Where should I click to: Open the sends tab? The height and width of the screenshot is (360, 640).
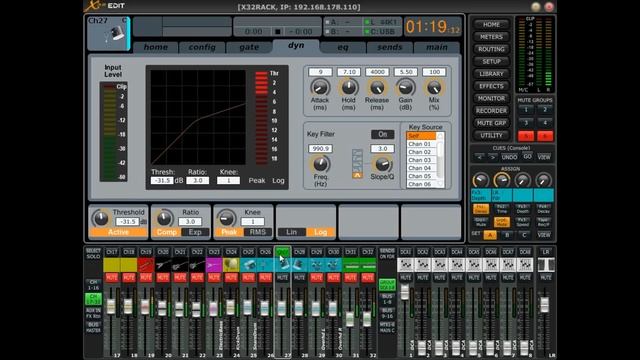[390, 47]
